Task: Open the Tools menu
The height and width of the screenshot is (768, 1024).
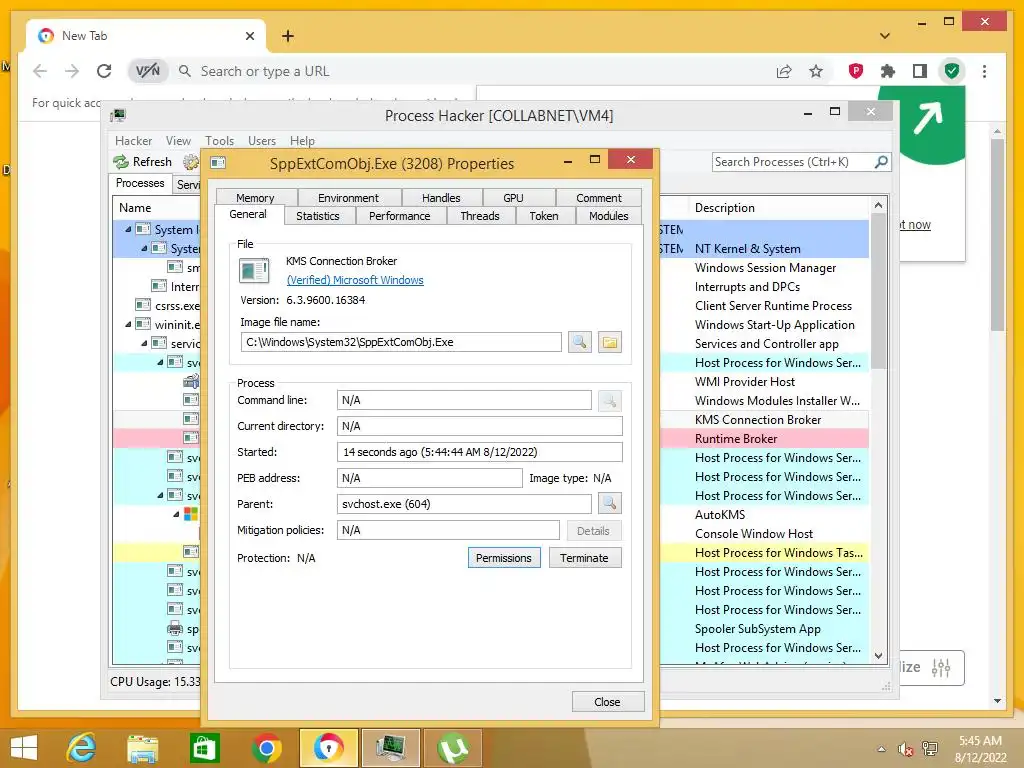Action: click(x=219, y=141)
